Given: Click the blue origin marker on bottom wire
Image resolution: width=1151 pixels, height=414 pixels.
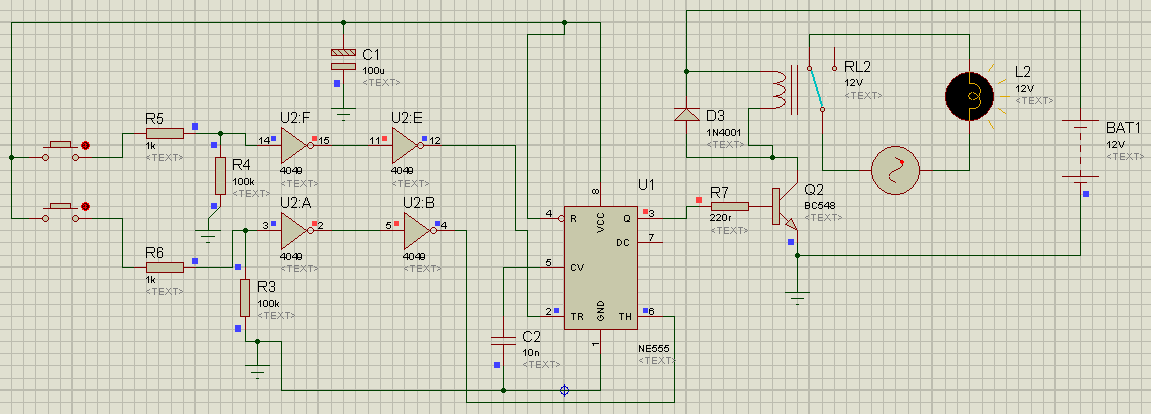Looking at the screenshot, I should click(564, 391).
